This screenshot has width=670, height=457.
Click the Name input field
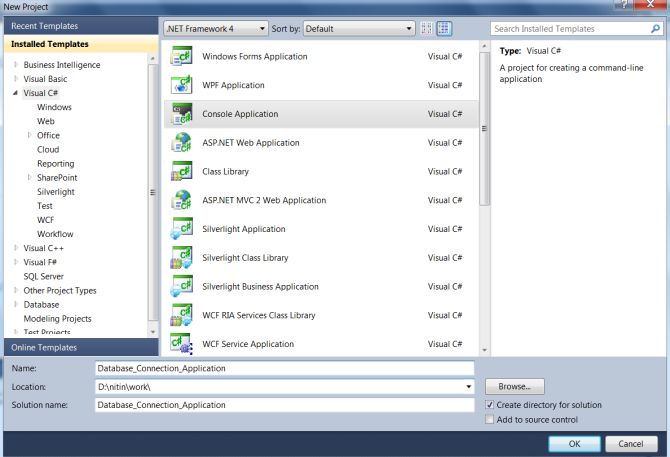(x=284, y=368)
